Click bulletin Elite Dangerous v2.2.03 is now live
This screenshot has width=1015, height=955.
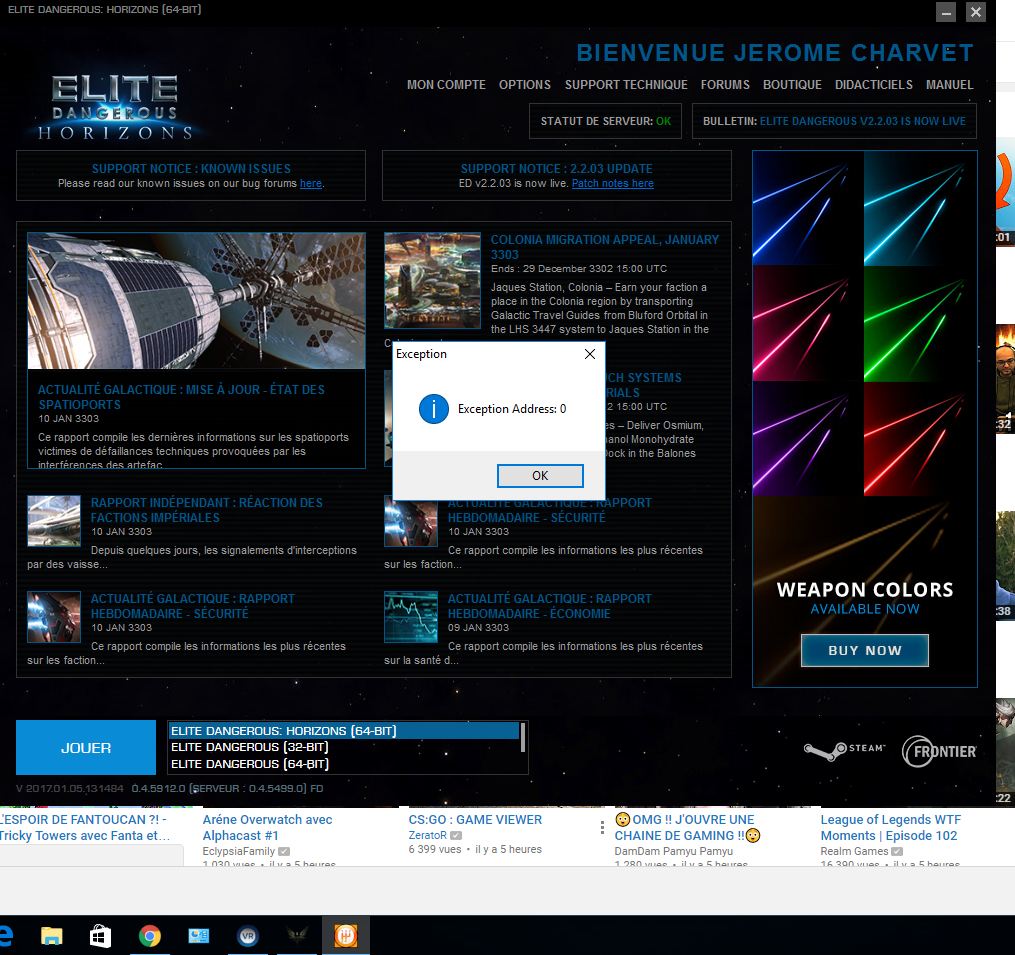862,121
